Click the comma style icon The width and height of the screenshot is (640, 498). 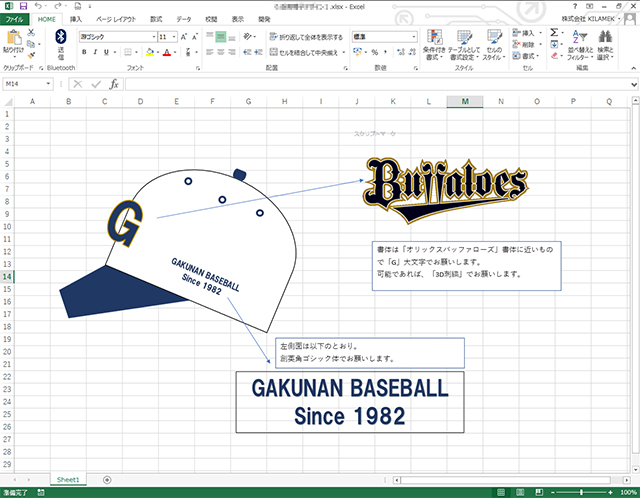coord(386,52)
